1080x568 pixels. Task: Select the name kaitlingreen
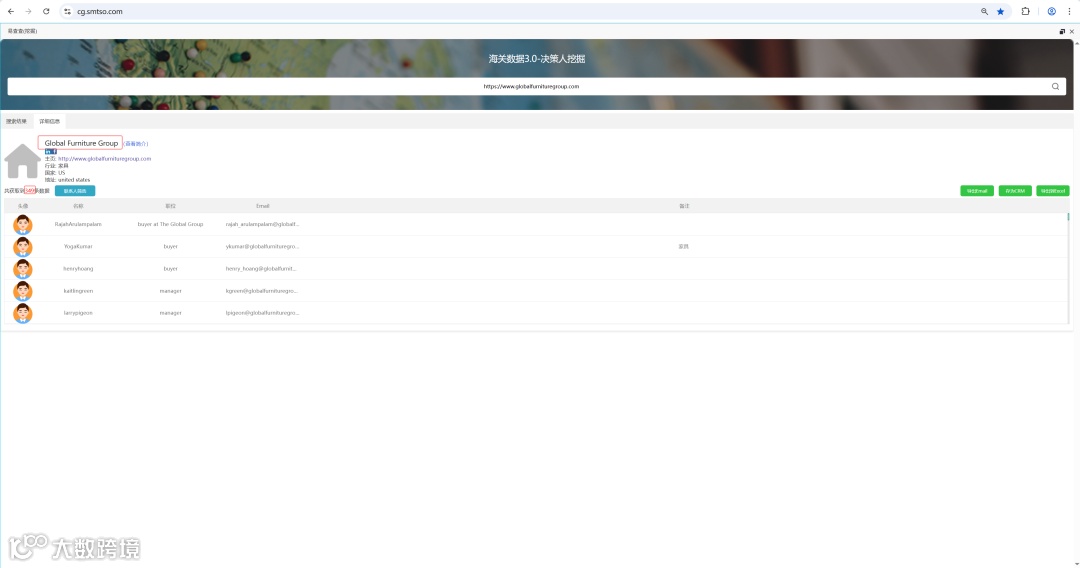point(78,291)
